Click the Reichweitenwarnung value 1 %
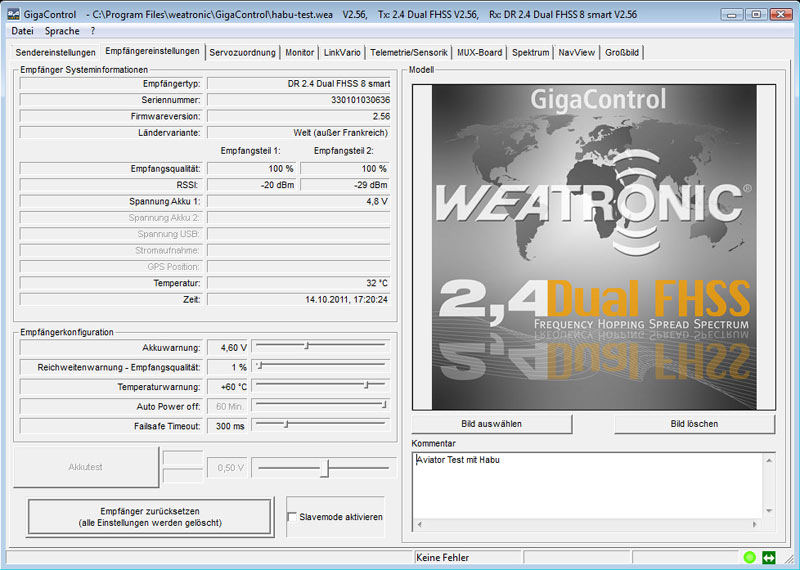The height and width of the screenshot is (570, 800). pyautogui.click(x=228, y=367)
